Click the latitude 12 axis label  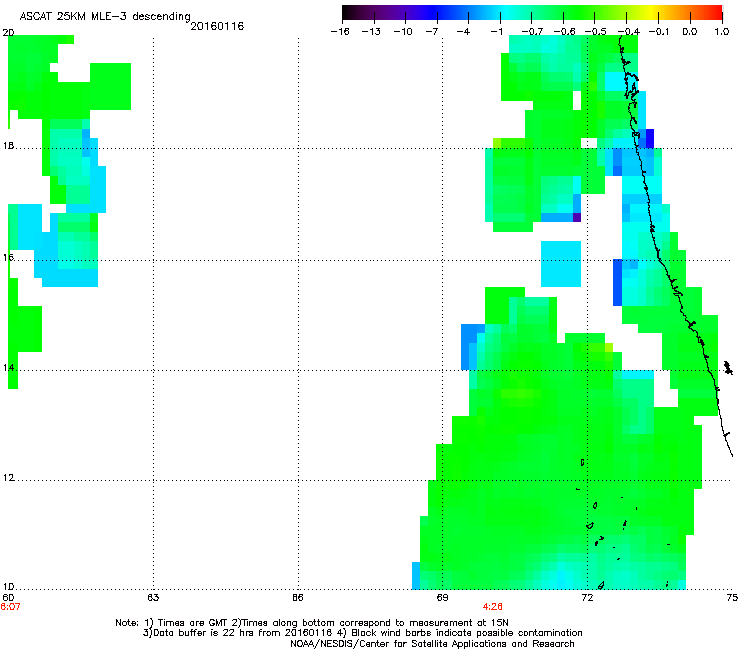(8, 478)
